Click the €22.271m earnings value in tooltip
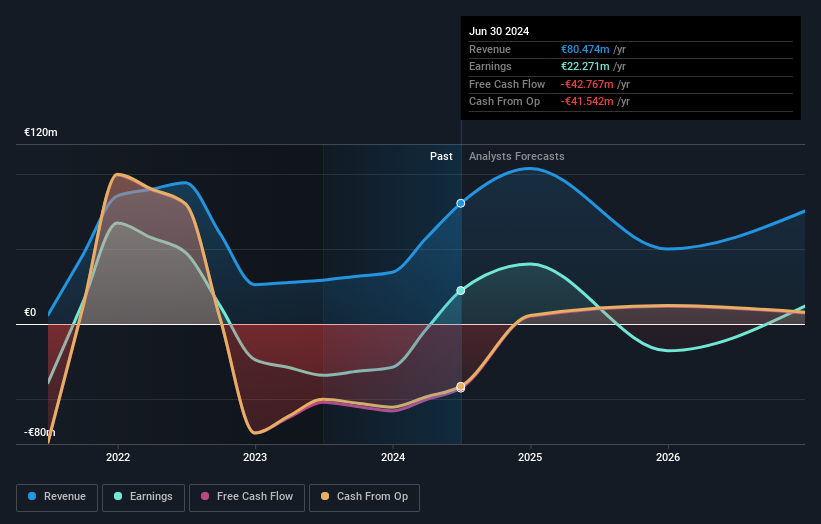Image resolution: width=821 pixels, height=524 pixels. click(x=585, y=66)
